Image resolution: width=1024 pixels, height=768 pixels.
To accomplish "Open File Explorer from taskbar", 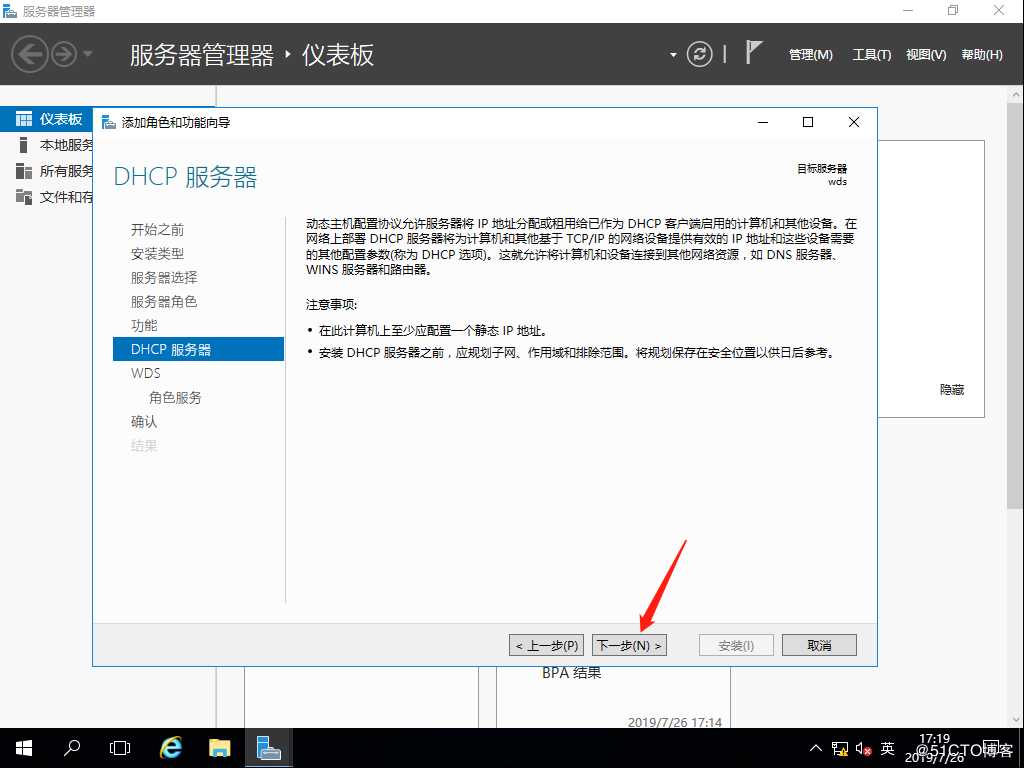I will tap(219, 748).
